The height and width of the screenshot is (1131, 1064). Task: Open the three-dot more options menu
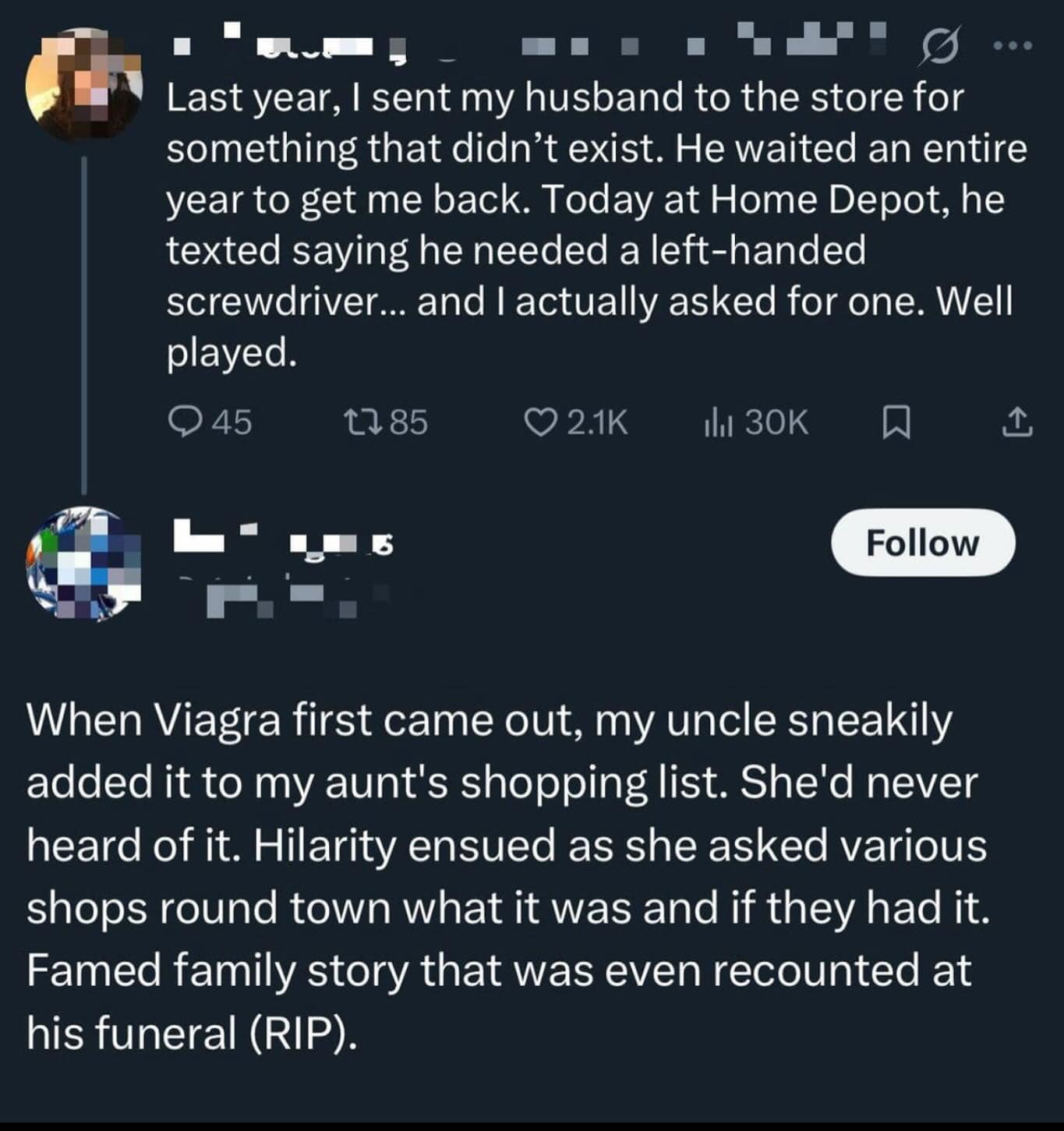[x=1013, y=47]
